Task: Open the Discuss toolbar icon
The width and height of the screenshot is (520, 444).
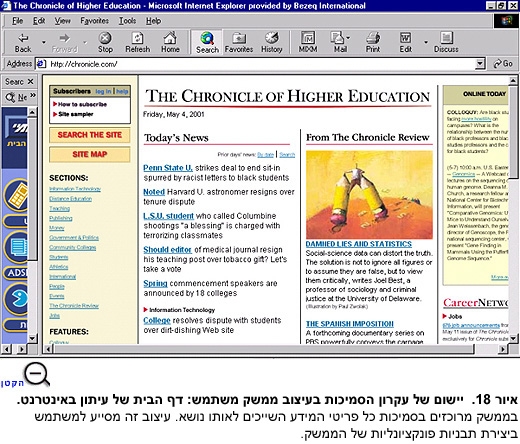Action: (x=446, y=43)
